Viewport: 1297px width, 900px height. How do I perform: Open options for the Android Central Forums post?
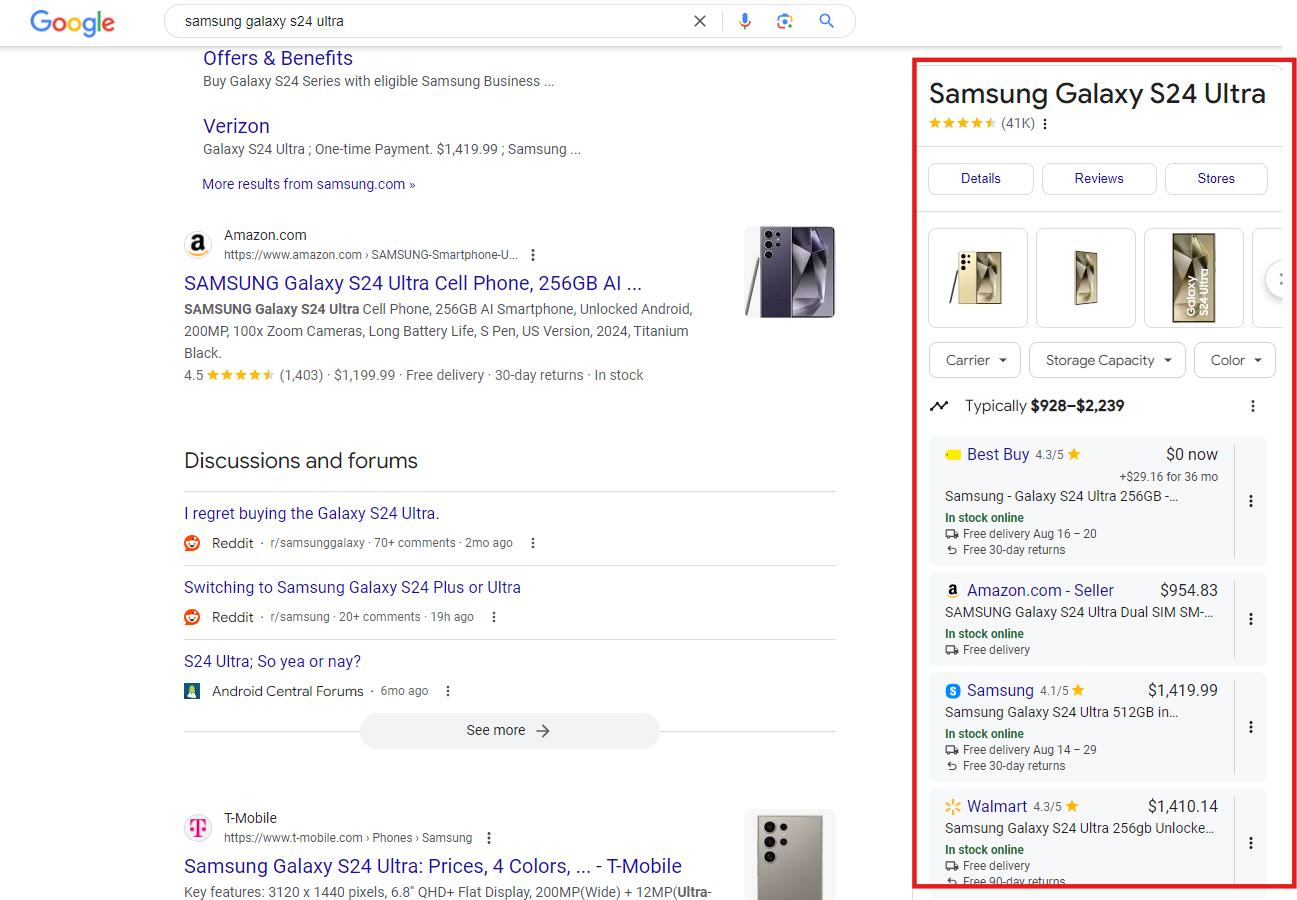(x=448, y=691)
